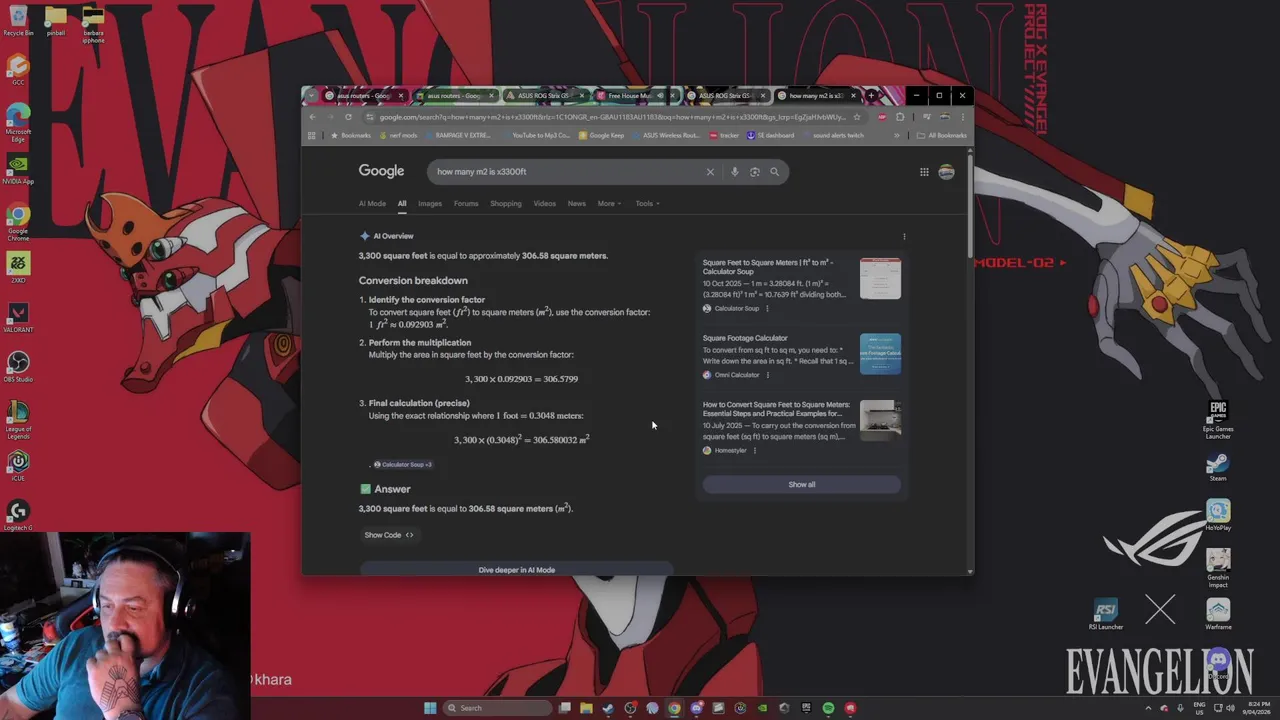Switch to the AI Mode tab
1280x720 pixels.
point(372,204)
